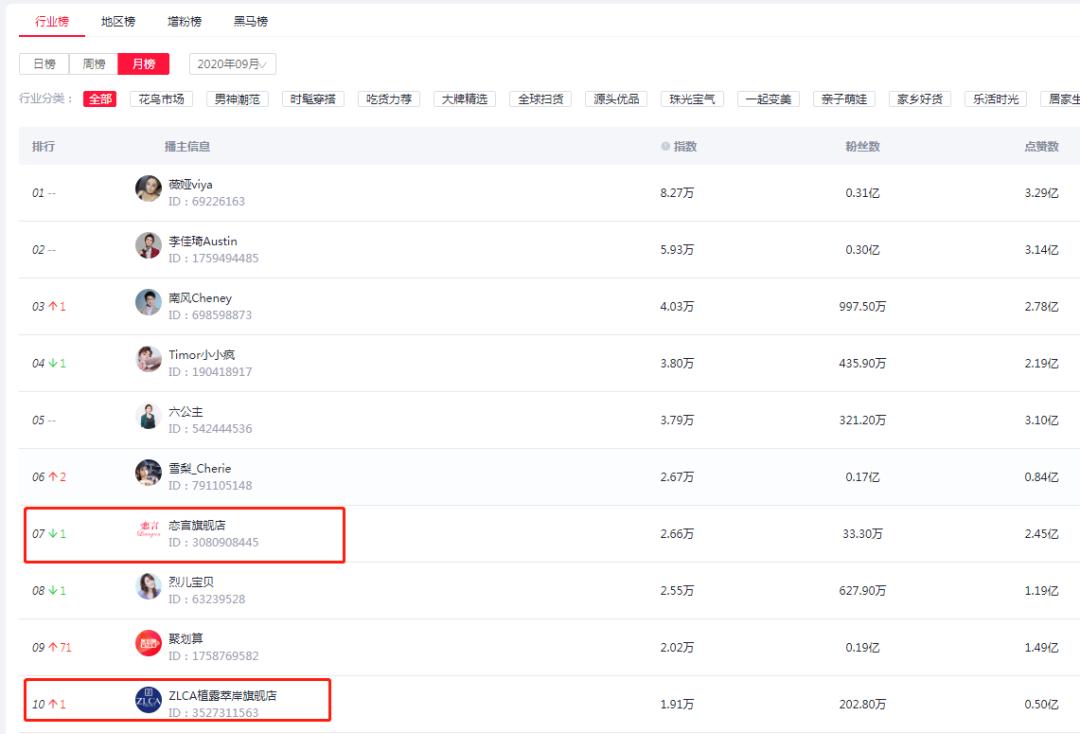Open the 南风Cheney broadcaster name
Image resolution: width=1080 pixels, height=734 pixels.
click(x=200, y=297)
